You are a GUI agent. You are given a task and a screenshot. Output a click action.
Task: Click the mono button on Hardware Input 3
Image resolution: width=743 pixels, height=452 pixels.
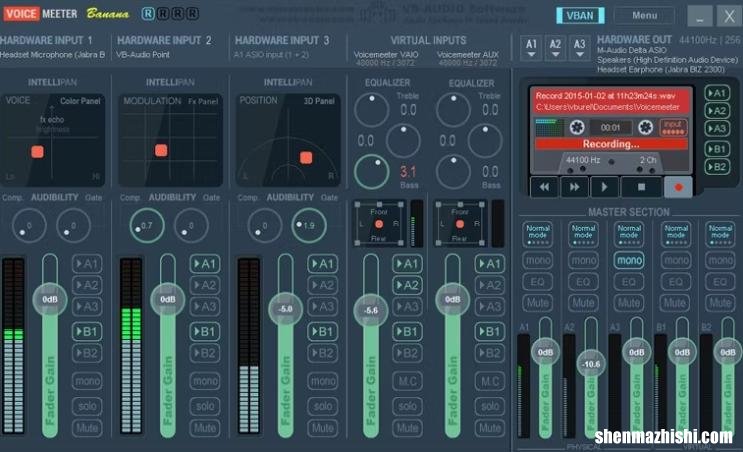point(323,381)
